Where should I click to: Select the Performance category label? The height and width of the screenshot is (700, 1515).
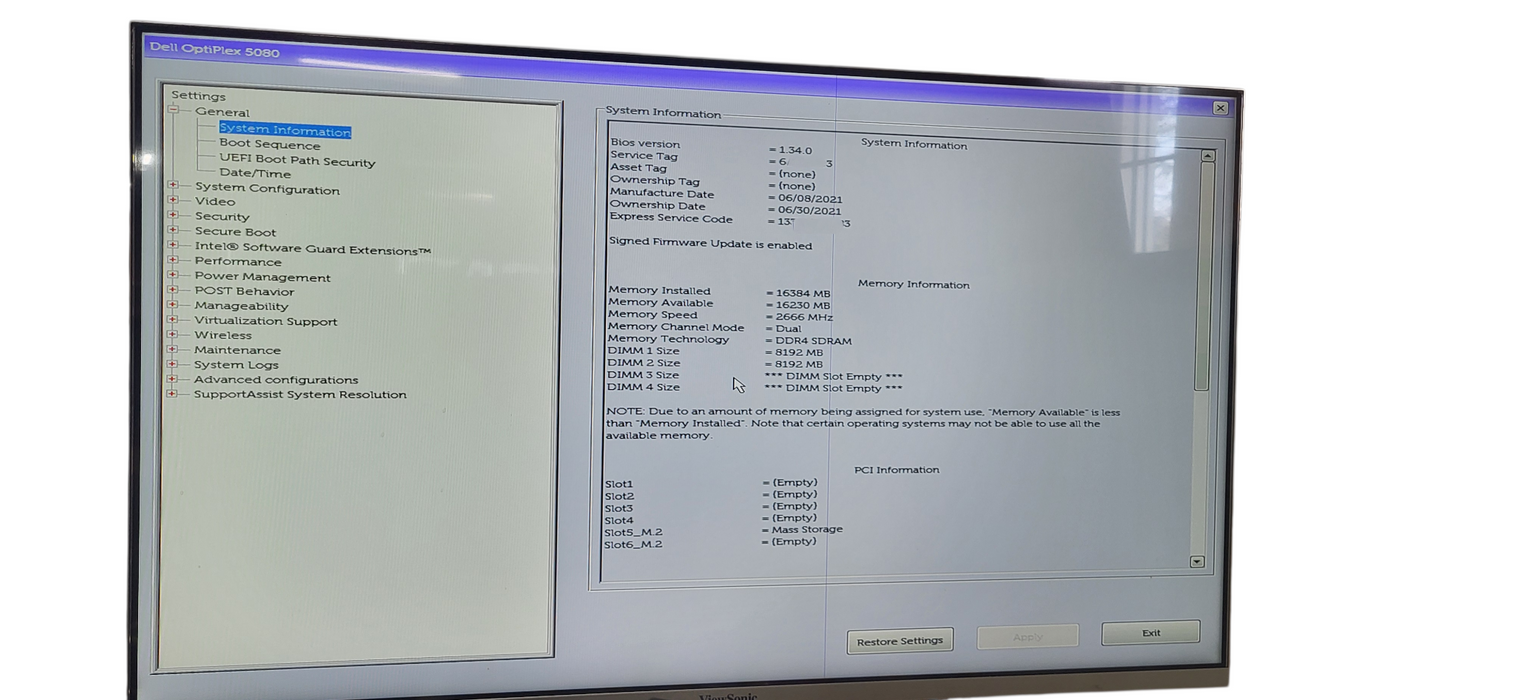tap(238, 262)
